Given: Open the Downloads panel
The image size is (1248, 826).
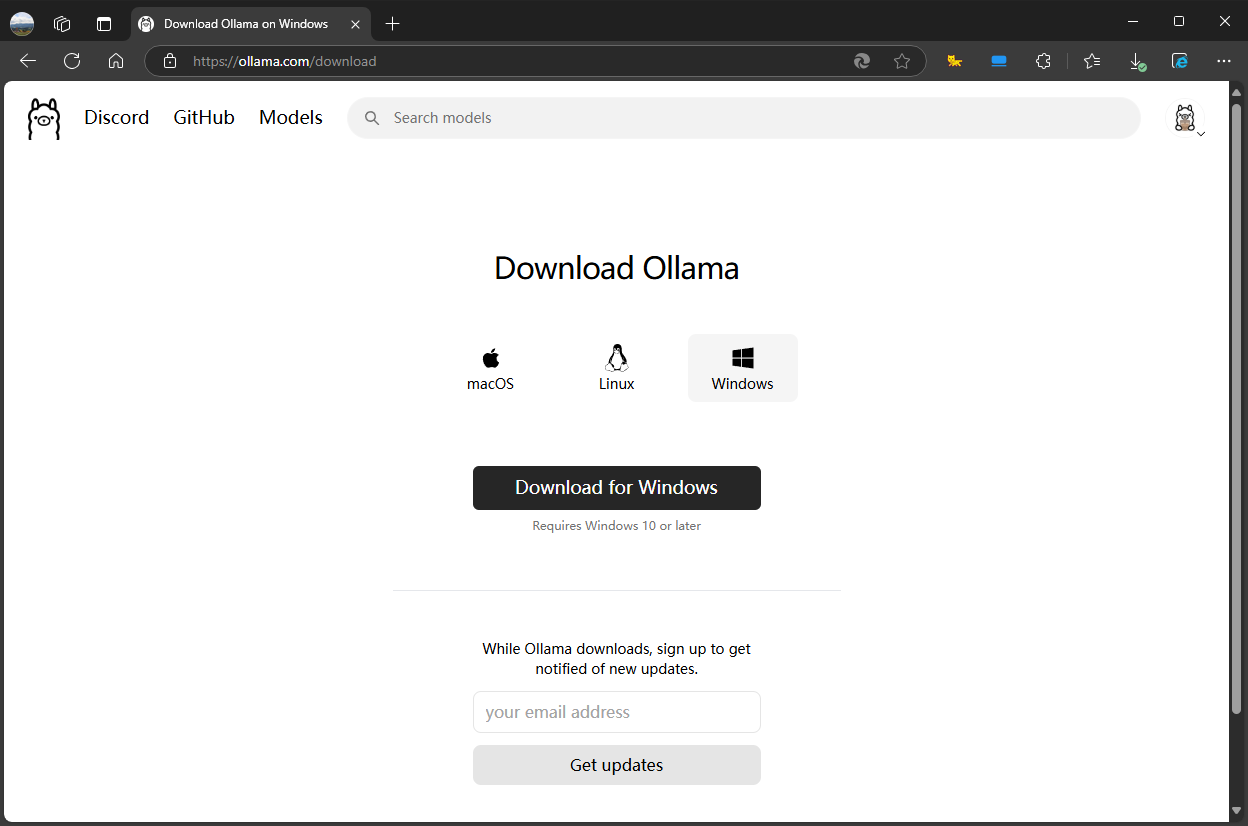Looking at the screenshot, I should [1137, 61].
